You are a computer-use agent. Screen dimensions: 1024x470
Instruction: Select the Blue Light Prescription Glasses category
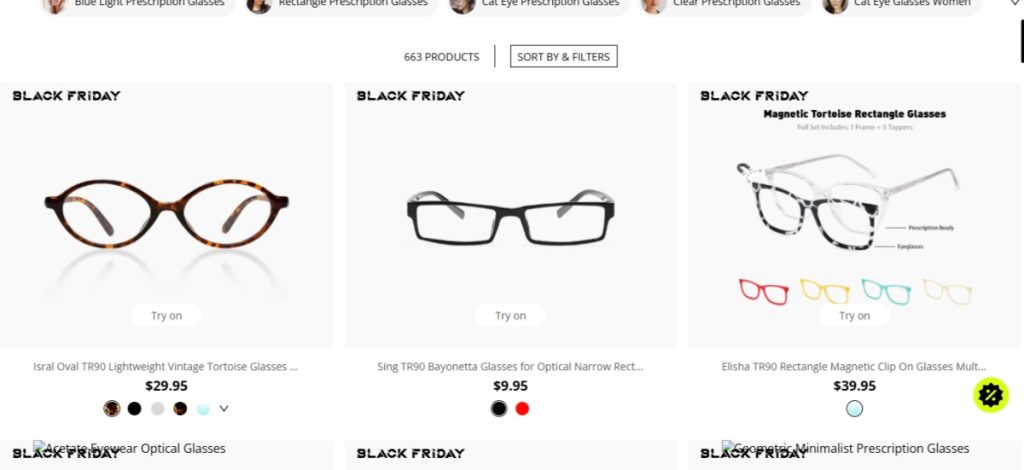click(x=138, y=5)
